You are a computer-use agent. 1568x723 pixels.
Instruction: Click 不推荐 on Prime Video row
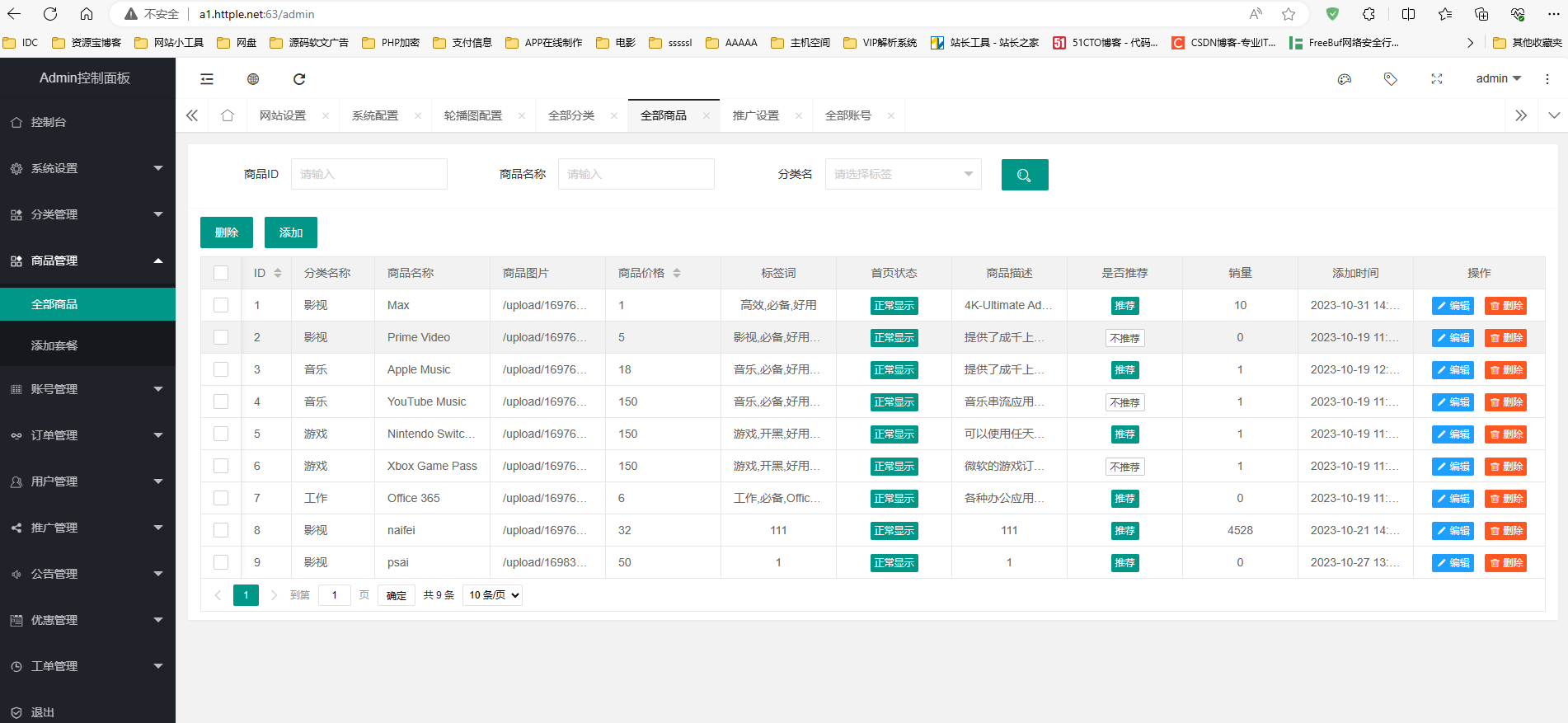1124,338
